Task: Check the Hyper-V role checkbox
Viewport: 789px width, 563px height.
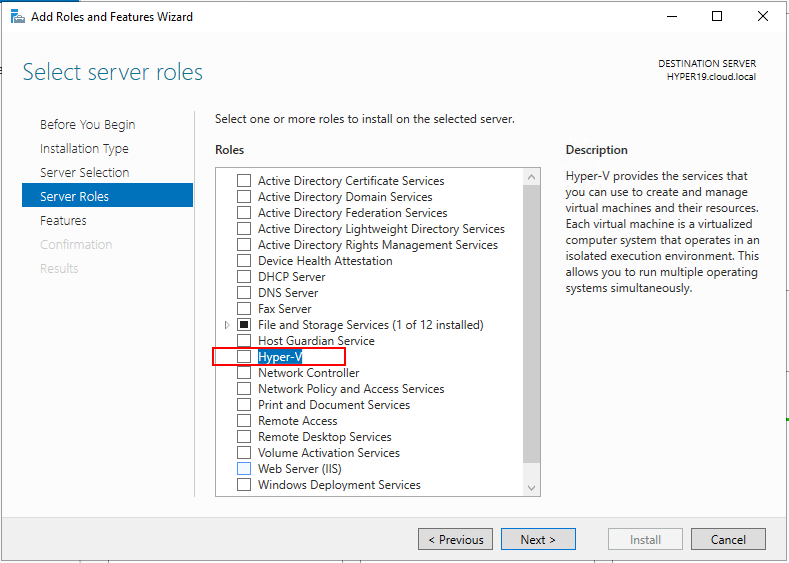Action: [244, 357]
